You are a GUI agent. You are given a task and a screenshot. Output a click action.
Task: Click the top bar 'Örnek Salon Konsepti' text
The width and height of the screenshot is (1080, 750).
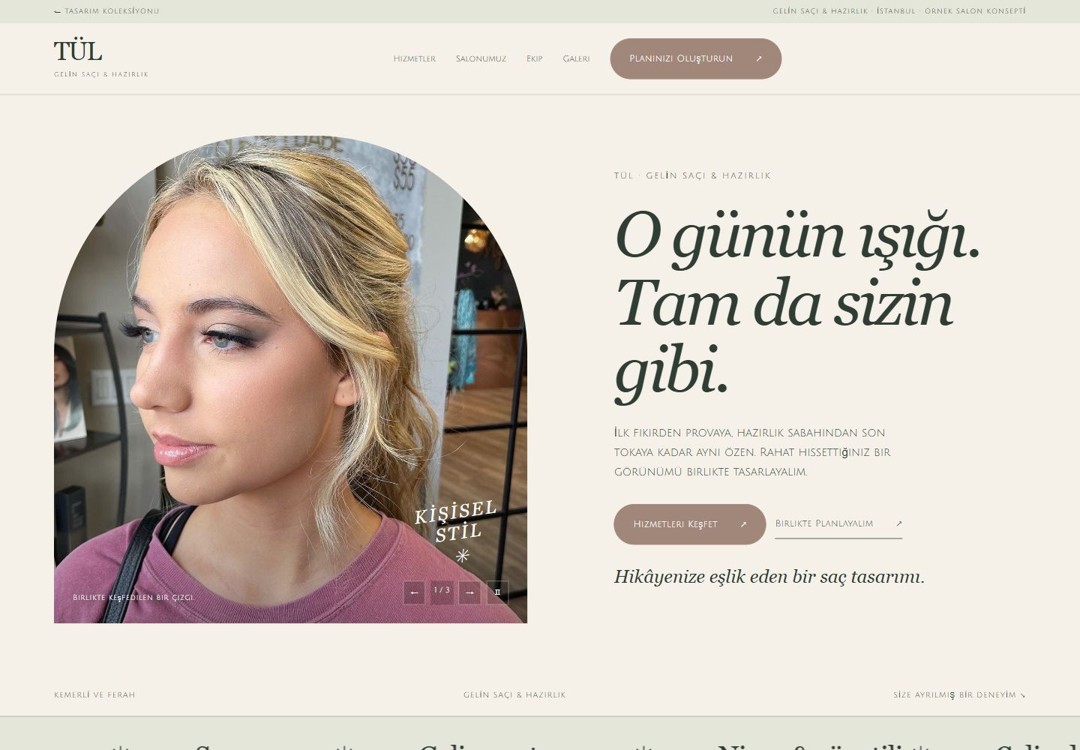pos(975,11)
